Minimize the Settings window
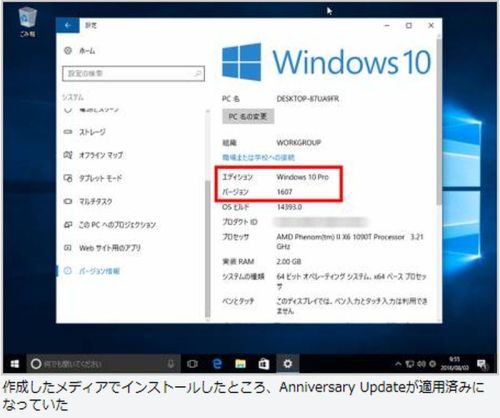Viewport: 500px width, 418px height. 387,25
